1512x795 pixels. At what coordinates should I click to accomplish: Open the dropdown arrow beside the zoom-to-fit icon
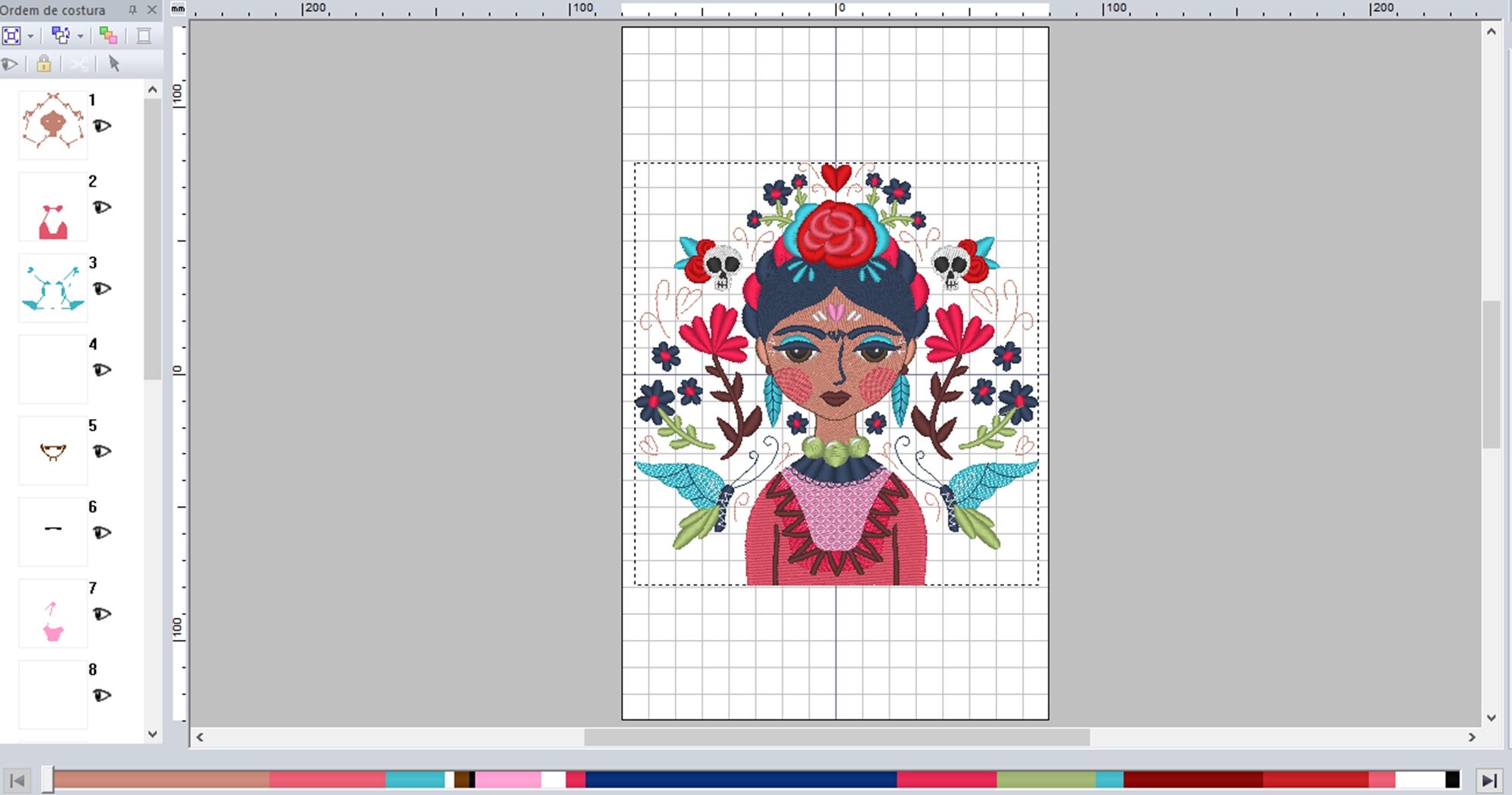click(30, 36)
